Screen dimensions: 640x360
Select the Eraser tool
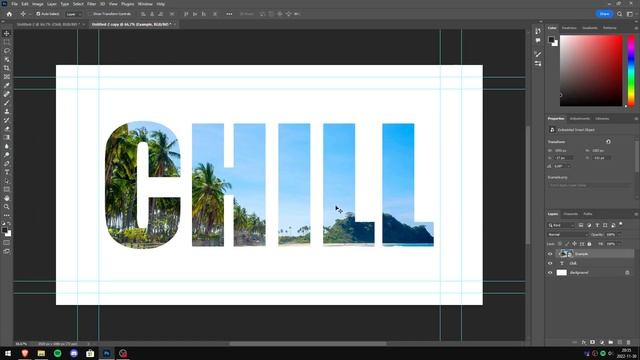pyautogui.click(x=7, y=129)
